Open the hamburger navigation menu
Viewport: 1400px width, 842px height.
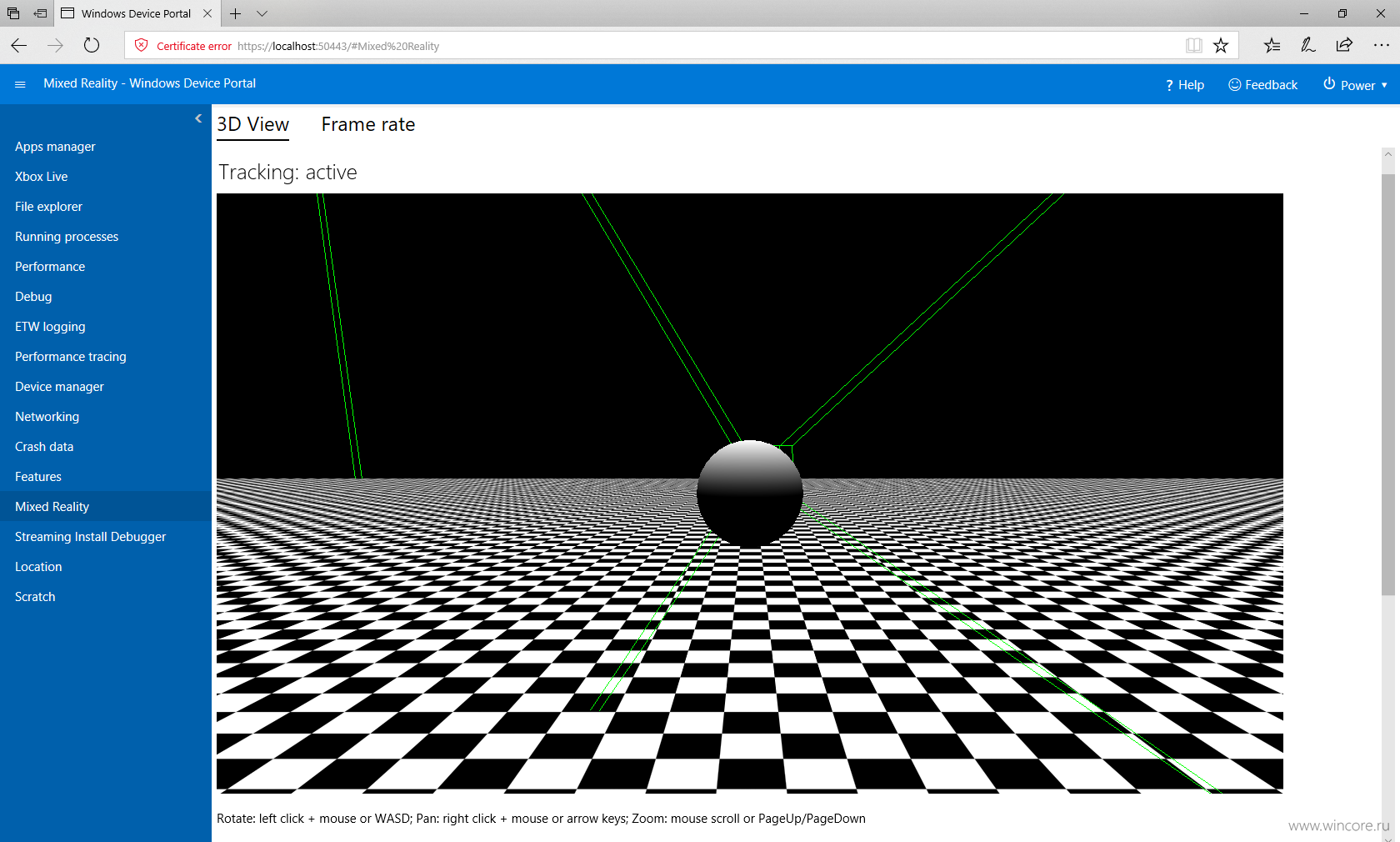[20, 84]
